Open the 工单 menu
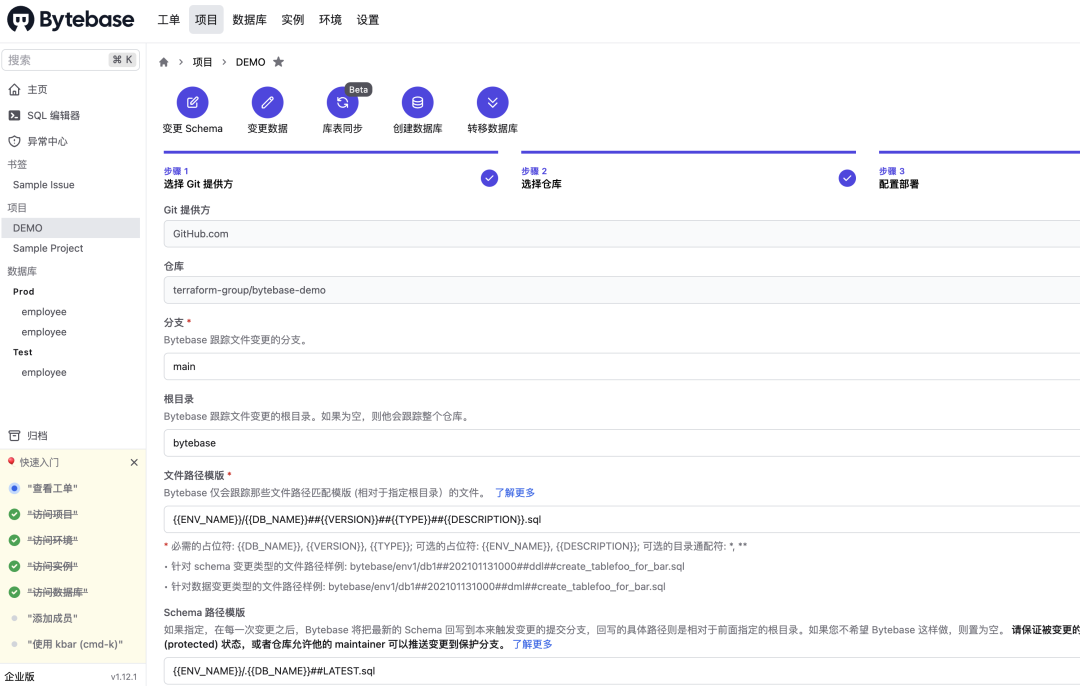Viewport: 1080px width, 686px height. click(169, 19)
